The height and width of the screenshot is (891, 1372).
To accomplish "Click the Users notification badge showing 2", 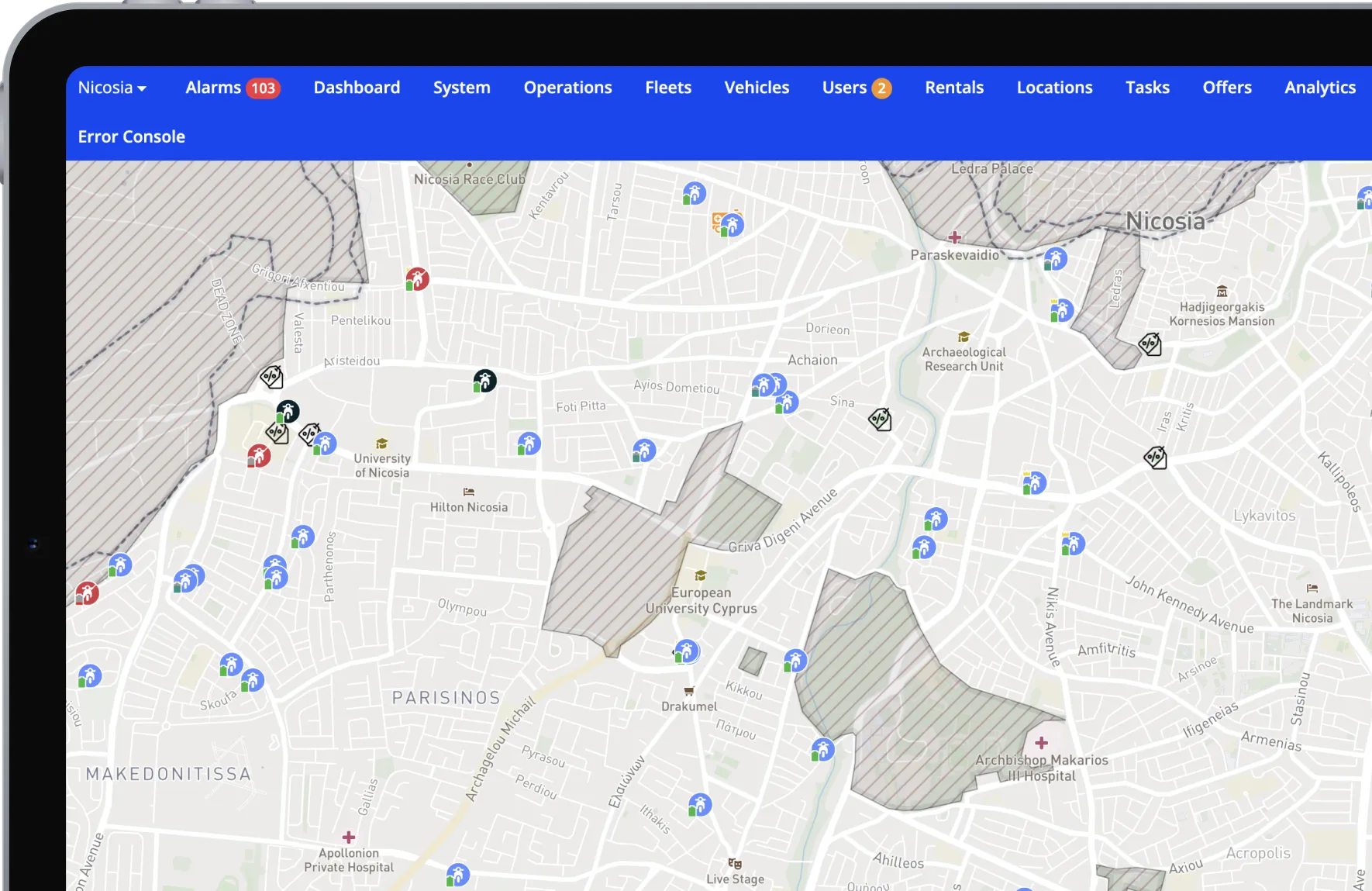I will (881, 88).
